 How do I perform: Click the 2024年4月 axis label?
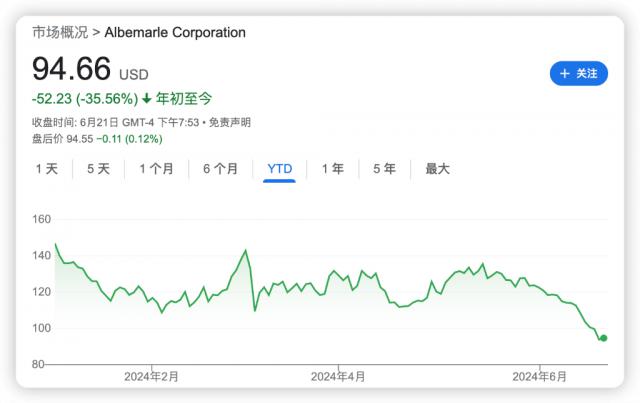tap(338, 377)
